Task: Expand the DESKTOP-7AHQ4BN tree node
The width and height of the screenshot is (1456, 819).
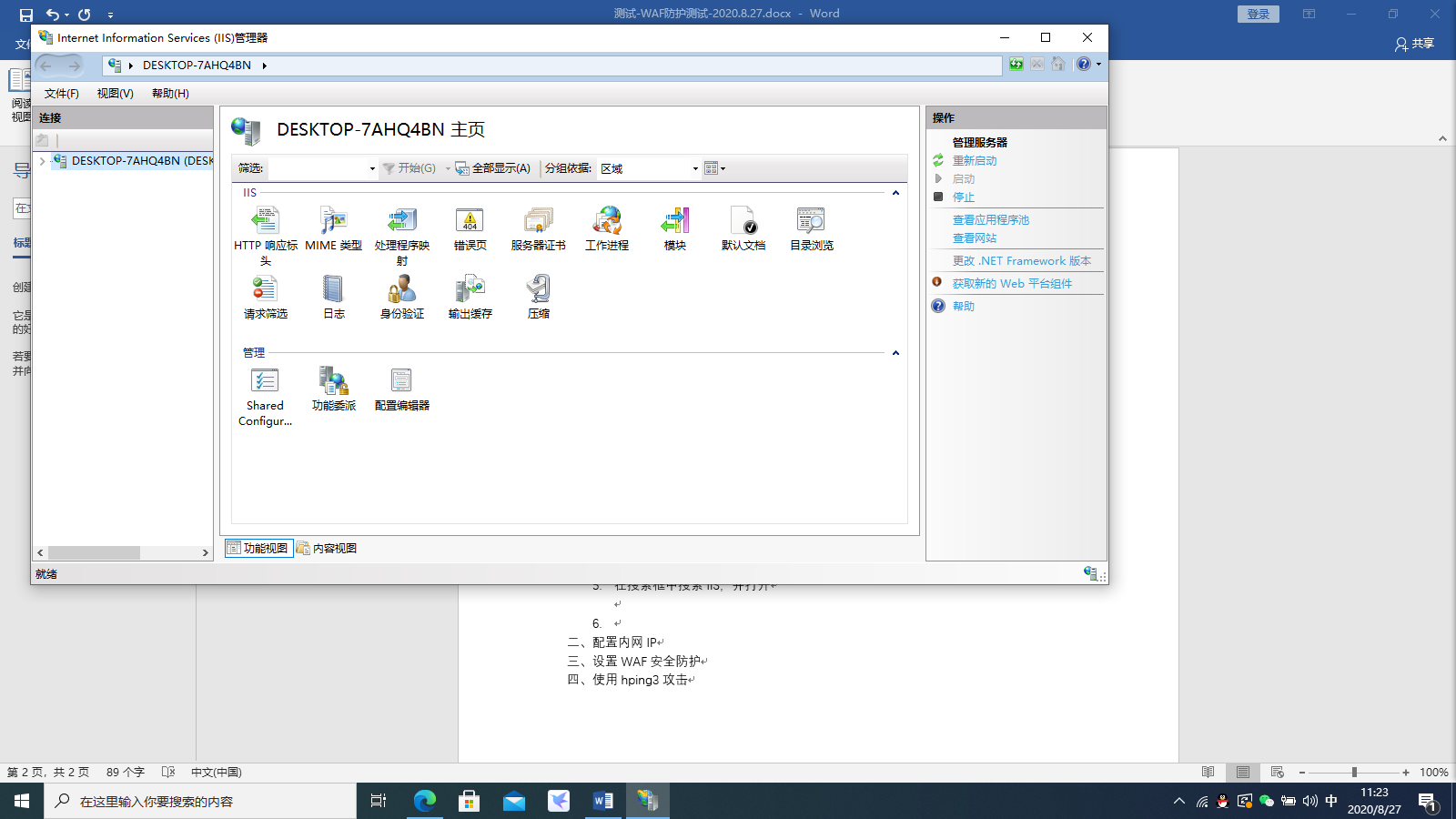Action: [x=42, y=161]
